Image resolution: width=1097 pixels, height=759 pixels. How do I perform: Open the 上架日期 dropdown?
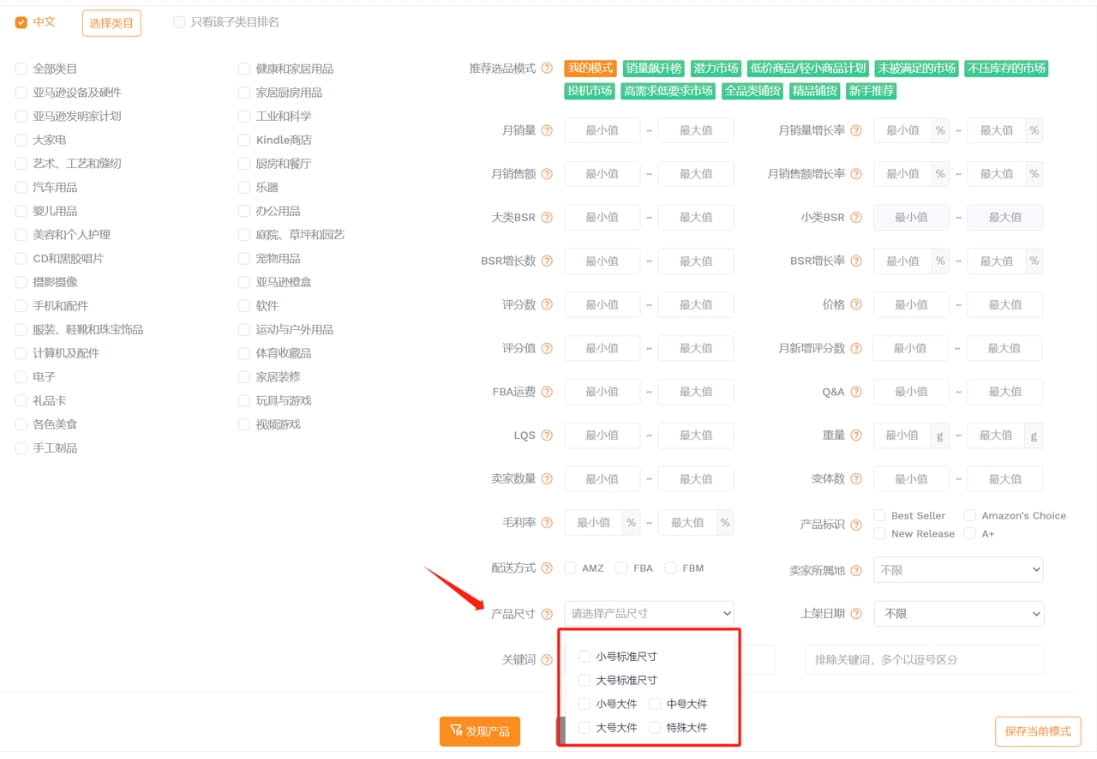(x=958, y=614)
